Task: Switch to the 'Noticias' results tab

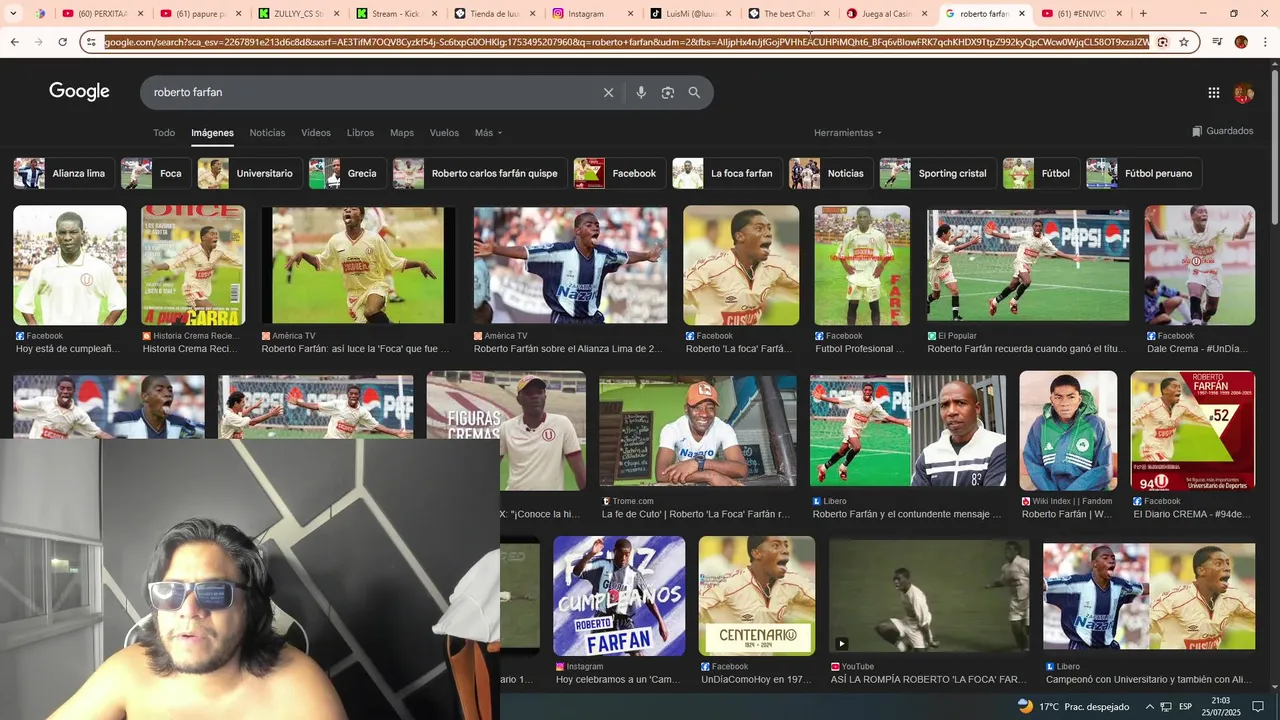Action: click(267, 133)
